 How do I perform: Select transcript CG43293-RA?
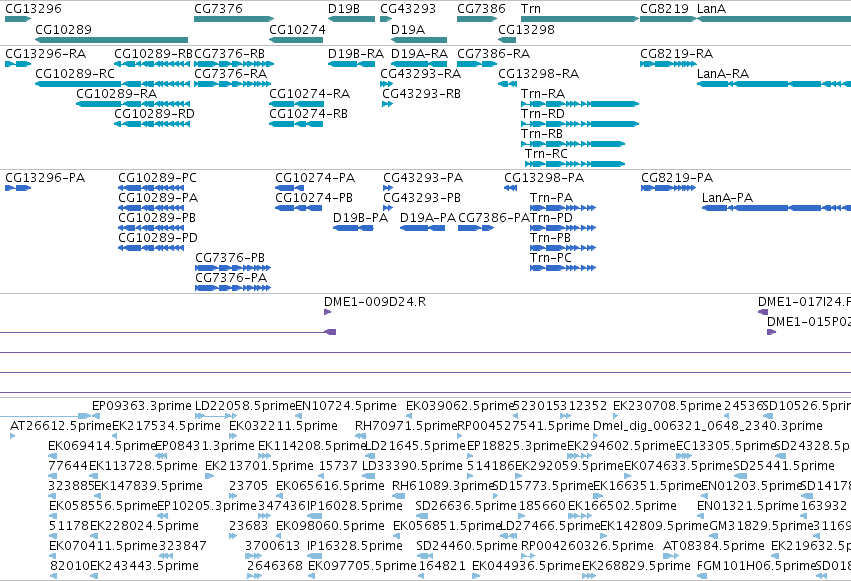386,84
